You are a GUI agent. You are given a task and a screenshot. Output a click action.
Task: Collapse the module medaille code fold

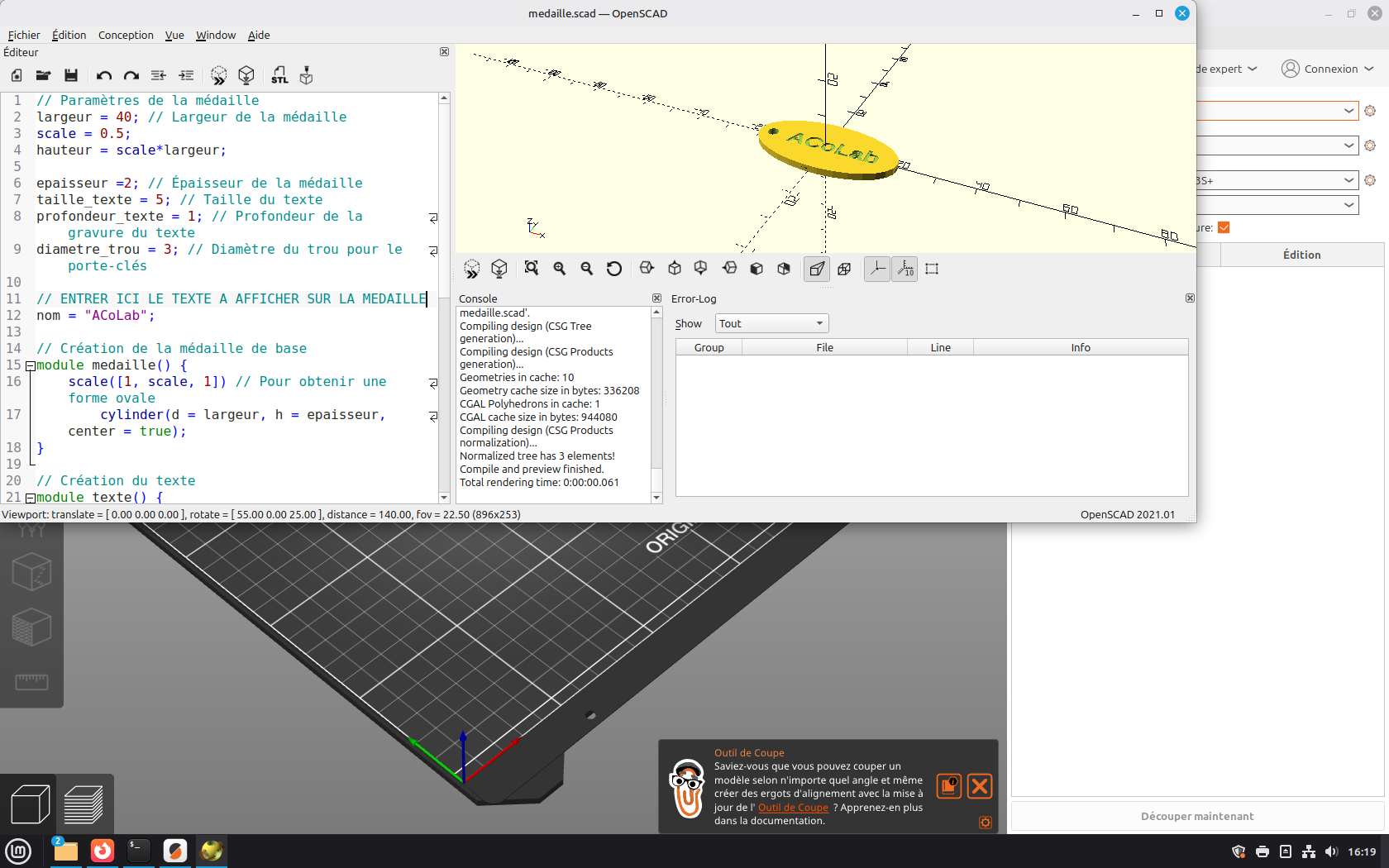(x=30, y=365)
